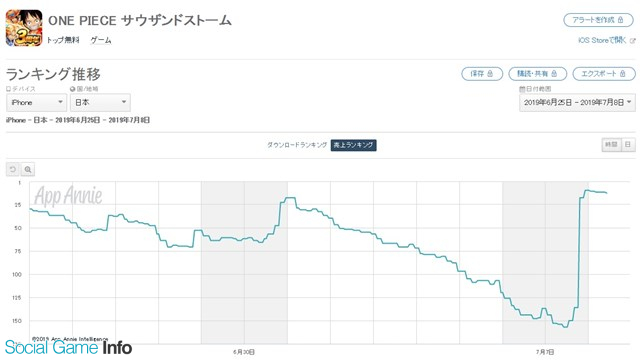The width and height of the screenshot is (640, 360).
Task: Open the 日本 country dropdown
Action: pyautogui.click(x=100, y=102)
